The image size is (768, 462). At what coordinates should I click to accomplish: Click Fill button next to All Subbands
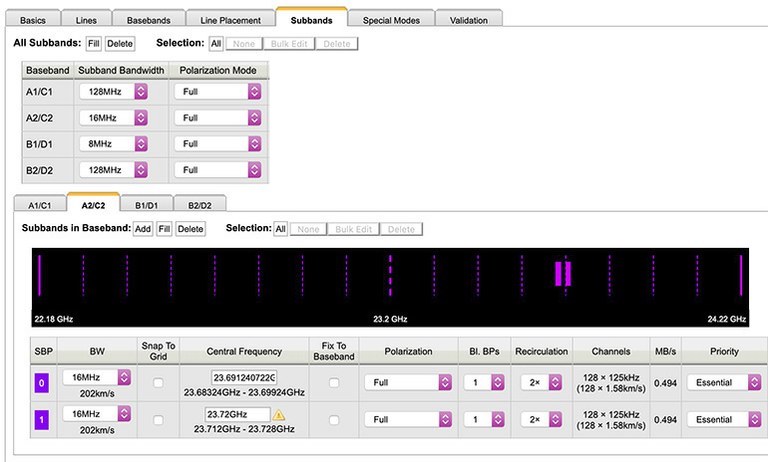[x=93, y=44]
